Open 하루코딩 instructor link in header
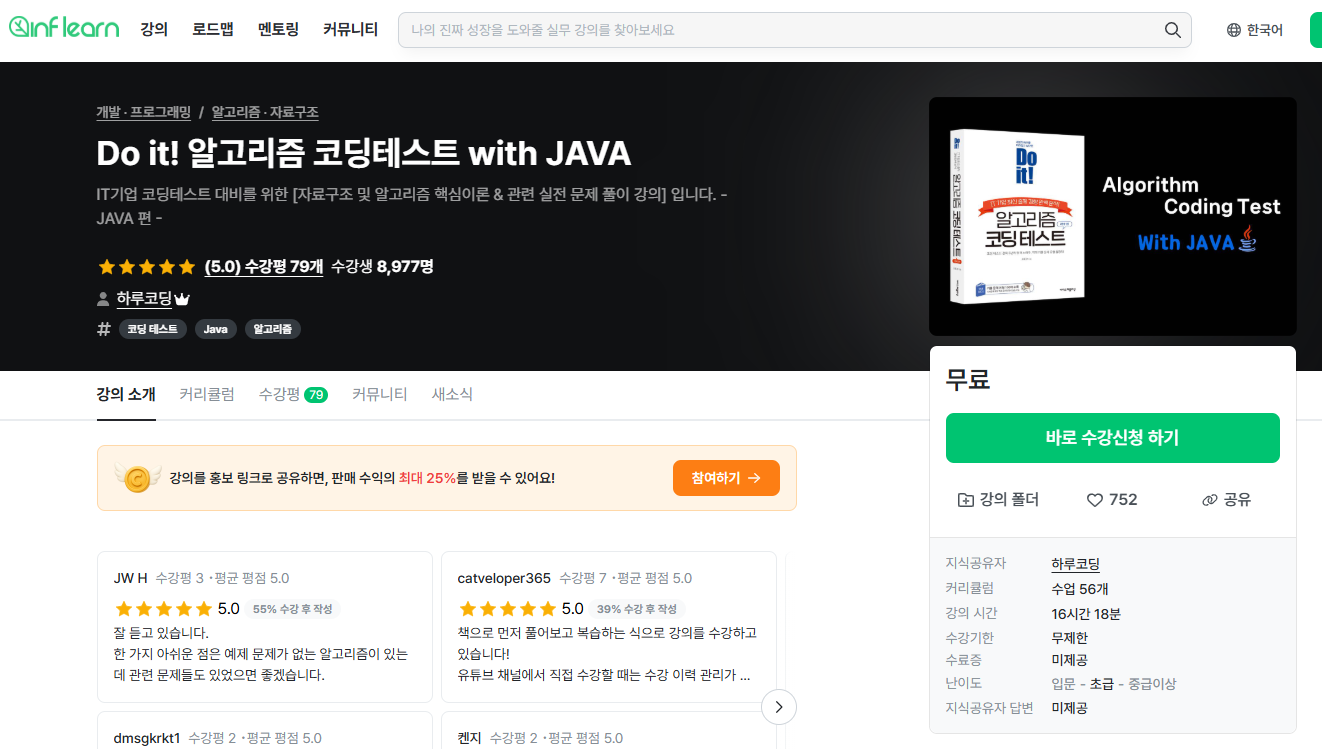The width and height of the screenshot is (1322, 749). [x=144, y=299]
